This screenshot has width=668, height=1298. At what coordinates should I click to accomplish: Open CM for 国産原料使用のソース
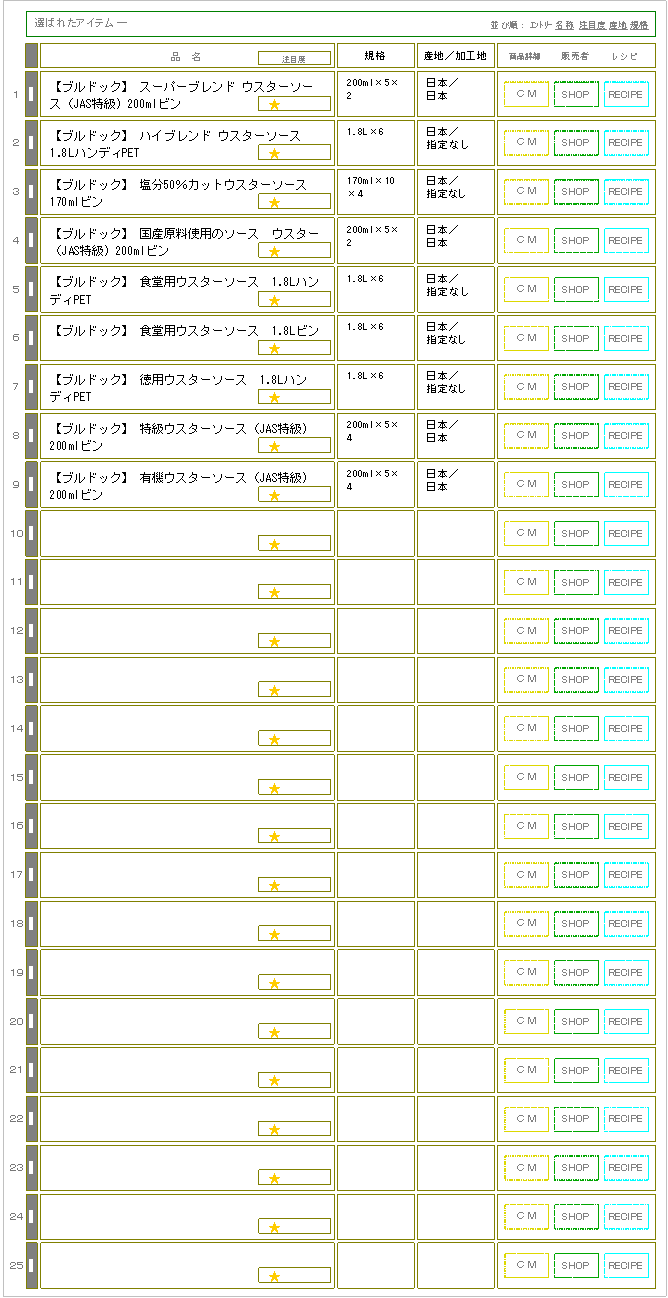pos(526,241)
